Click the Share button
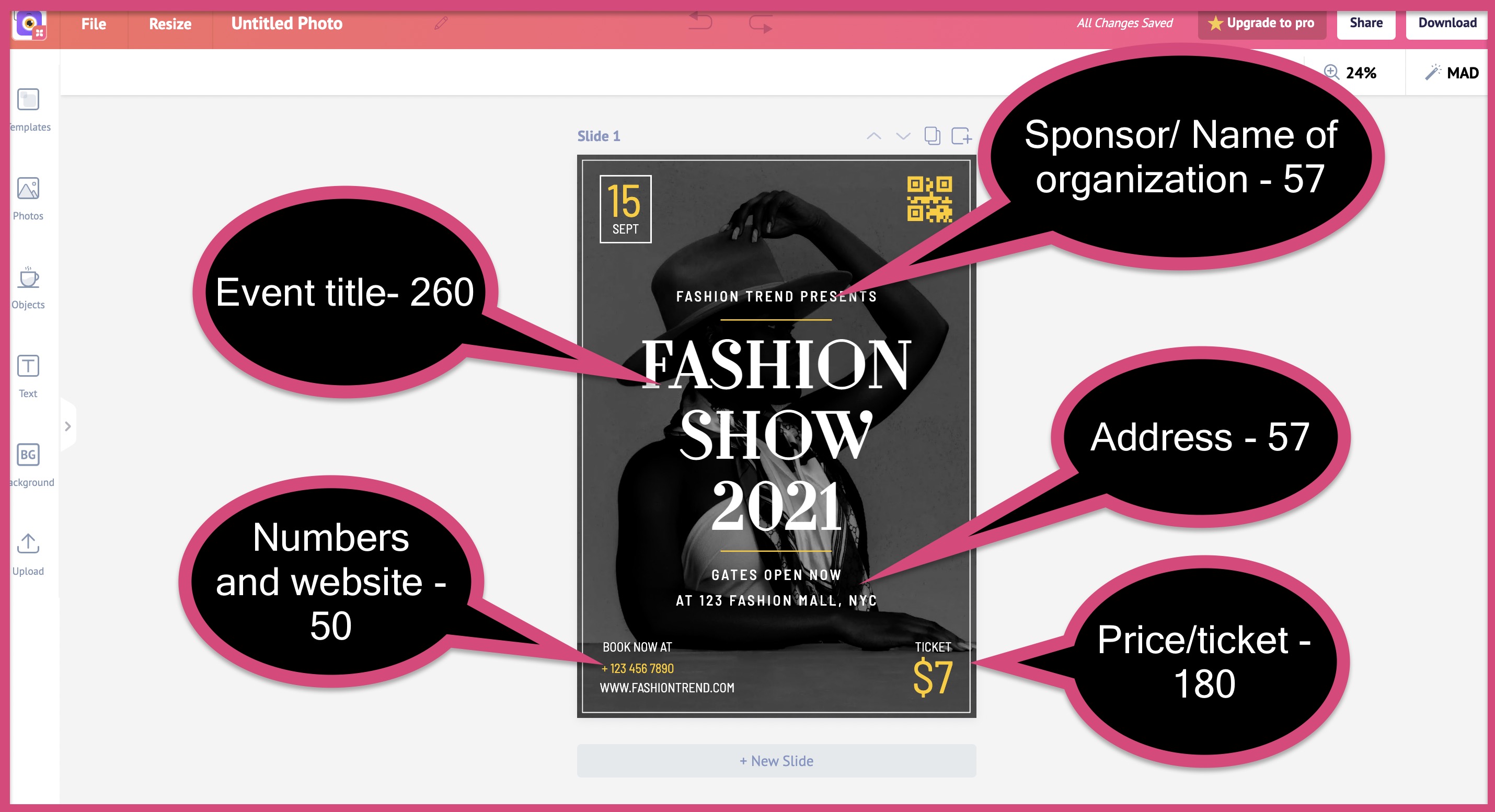1495x812 pixels. coord(1366,23)
